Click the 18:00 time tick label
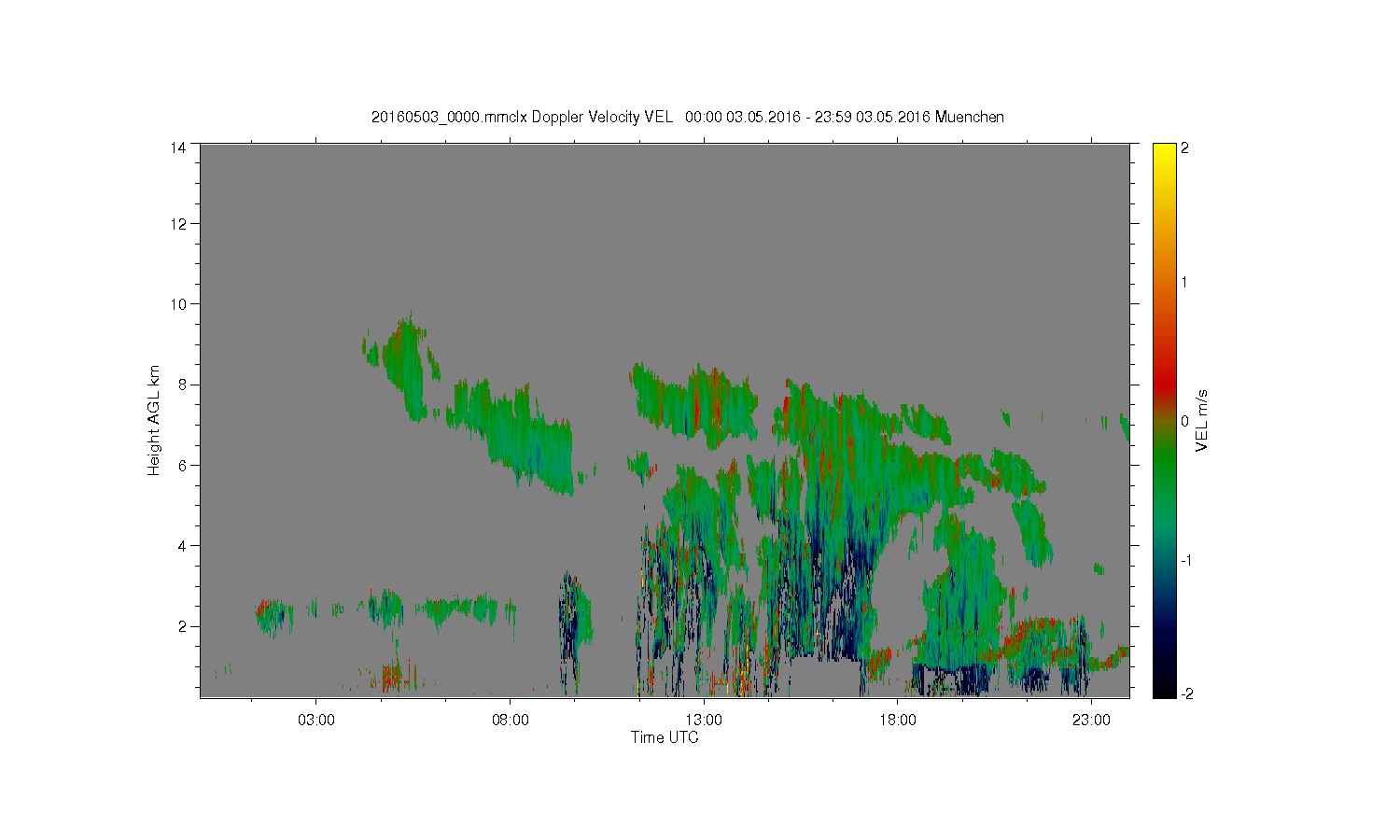This screenshot has height=840, width=1400. (x=898, y=720)
